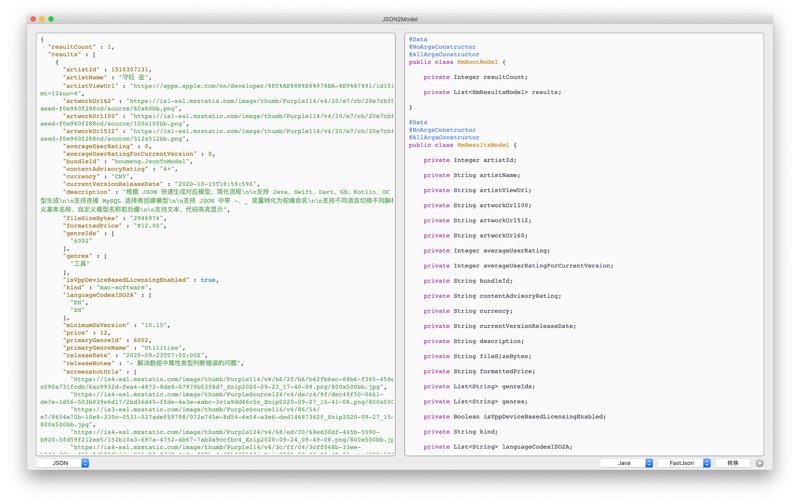This screenshot has width=800, height=500.
Task: Click "private String fileSizeBytes;" code line
Action: click(478, 357)
